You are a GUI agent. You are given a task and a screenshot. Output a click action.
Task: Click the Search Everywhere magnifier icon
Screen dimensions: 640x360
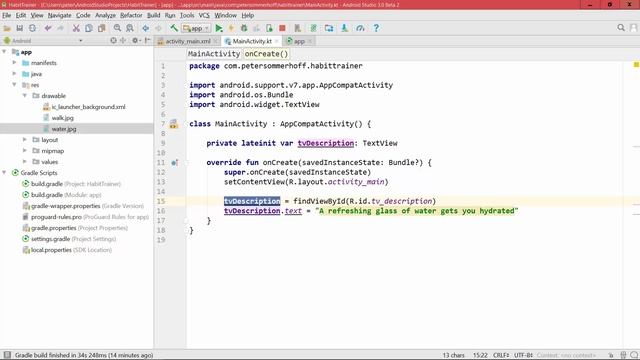click(x=621, y=28)
